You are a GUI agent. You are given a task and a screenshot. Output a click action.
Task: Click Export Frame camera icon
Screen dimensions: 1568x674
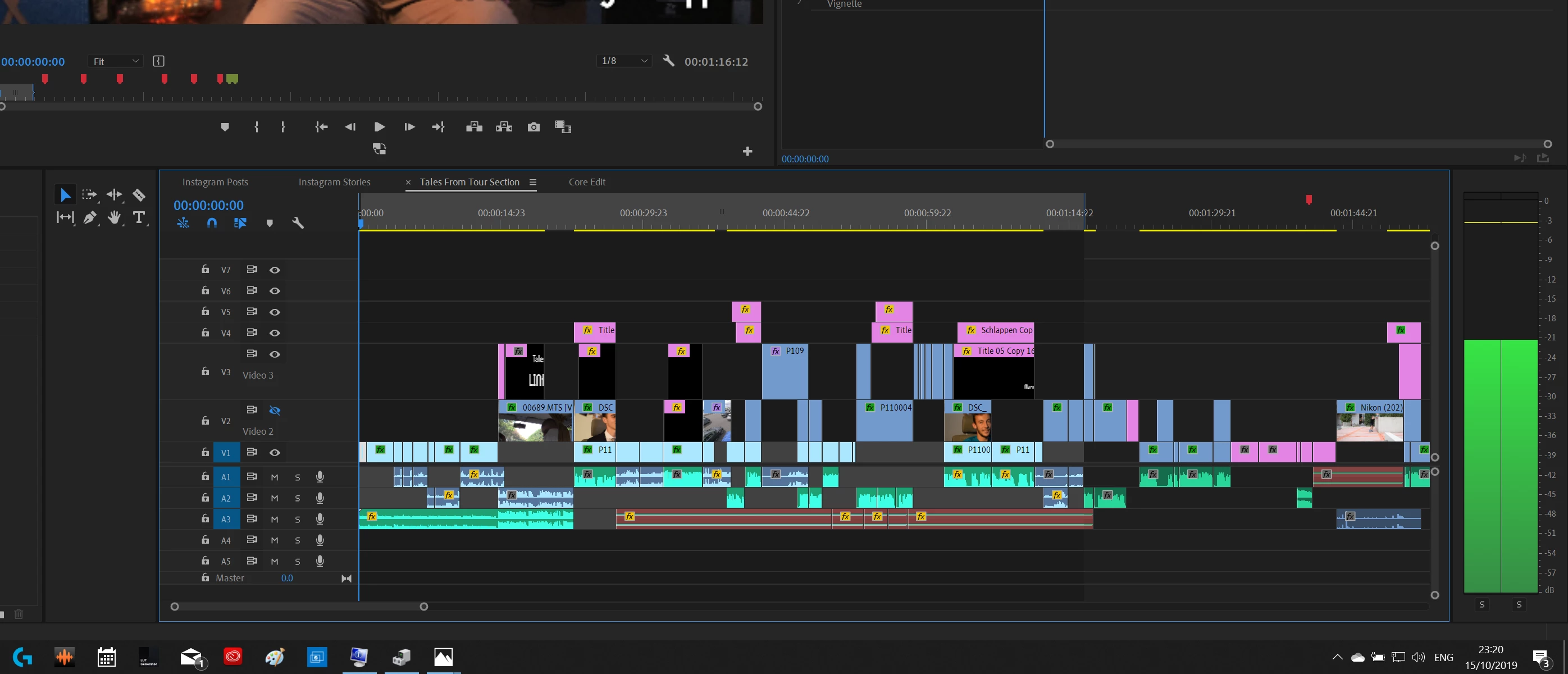533,126
